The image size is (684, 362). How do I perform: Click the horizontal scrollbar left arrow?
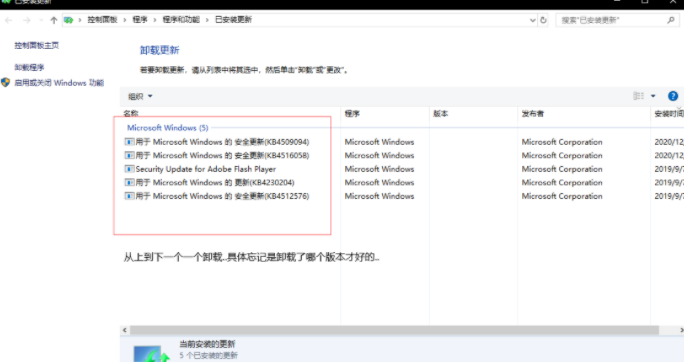(125, 330)
